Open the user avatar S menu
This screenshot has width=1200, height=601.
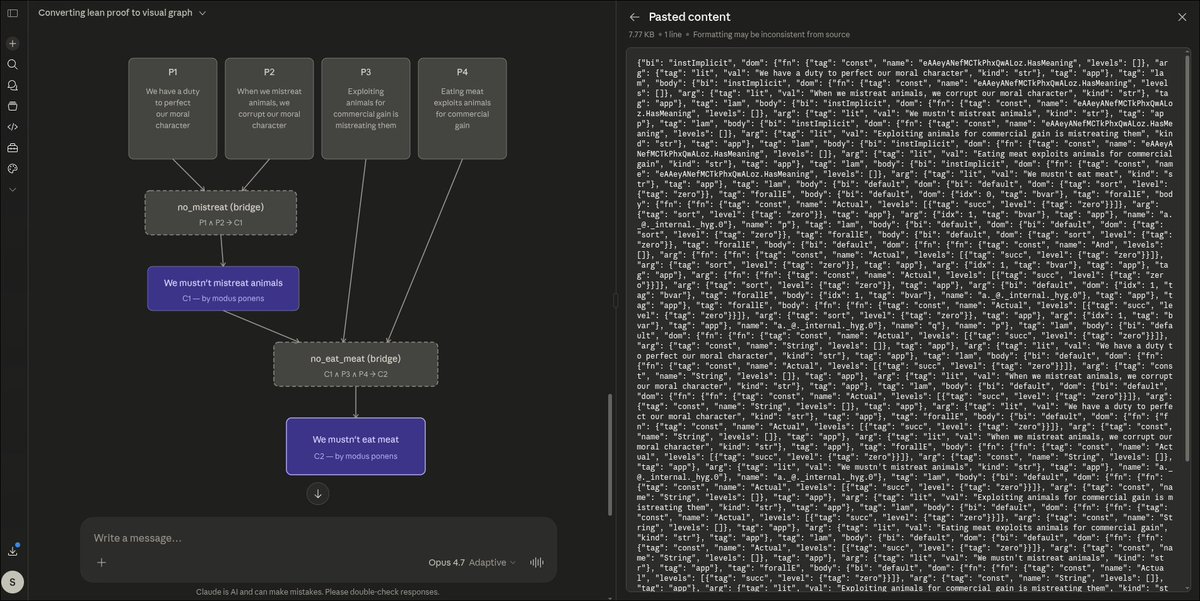pos(13,582)
